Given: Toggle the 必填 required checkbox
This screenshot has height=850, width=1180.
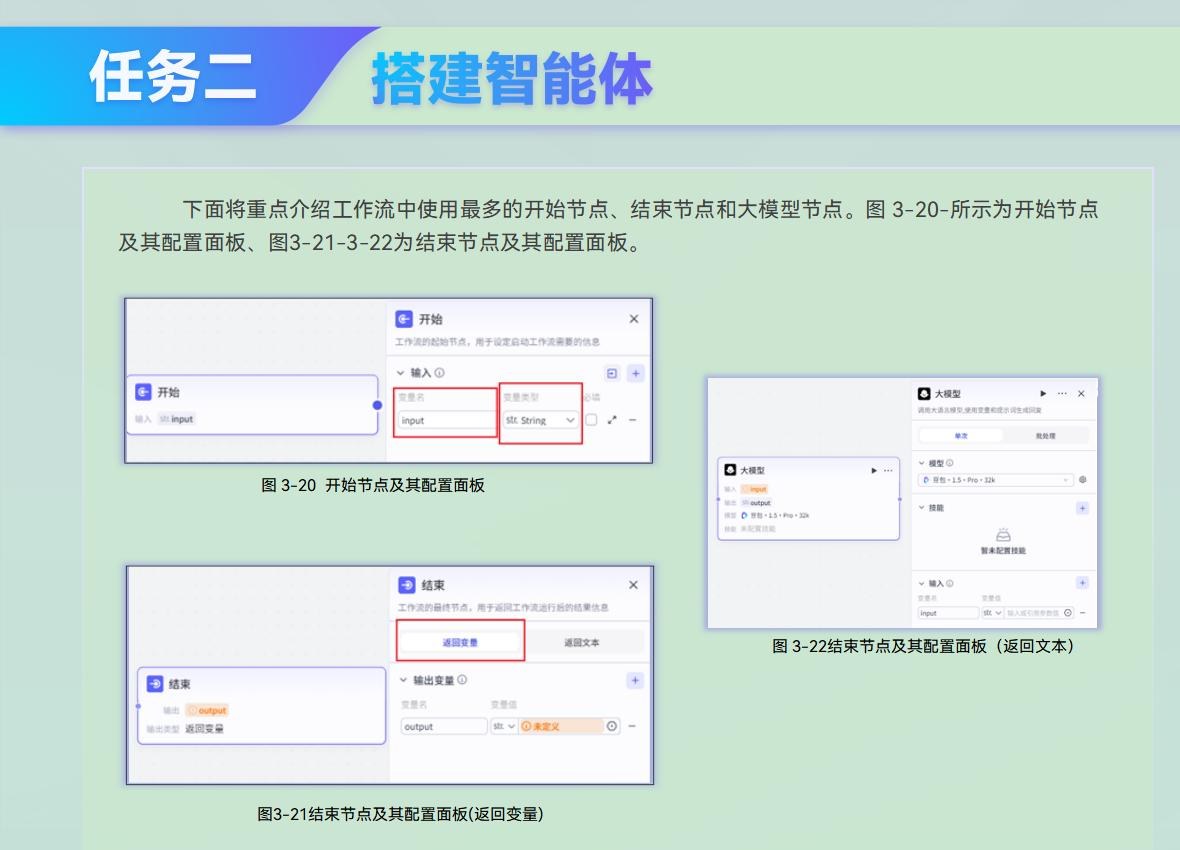Looking at the screenshot, I should (592, 420).
